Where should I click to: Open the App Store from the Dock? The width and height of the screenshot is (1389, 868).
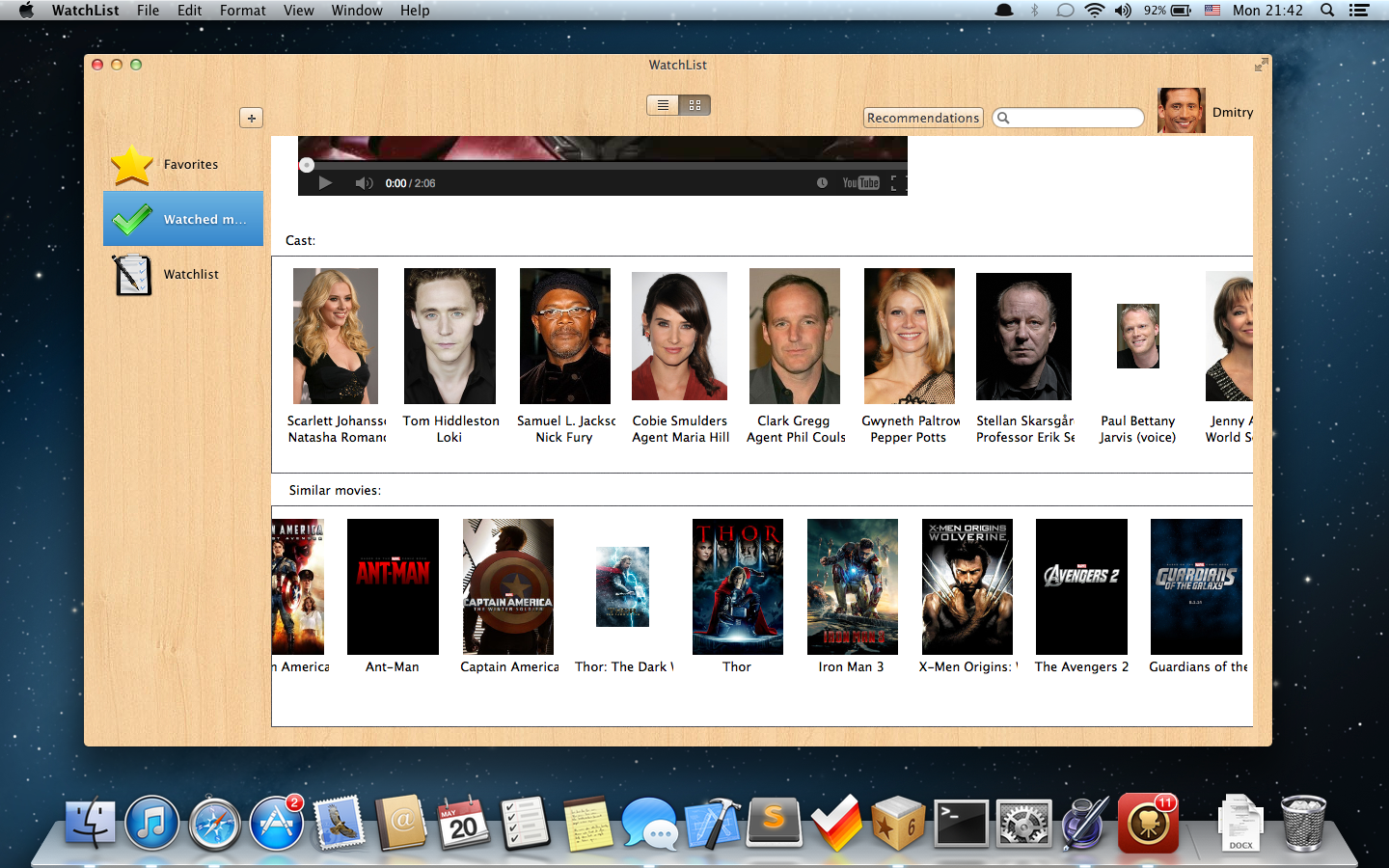pos(277,824)
